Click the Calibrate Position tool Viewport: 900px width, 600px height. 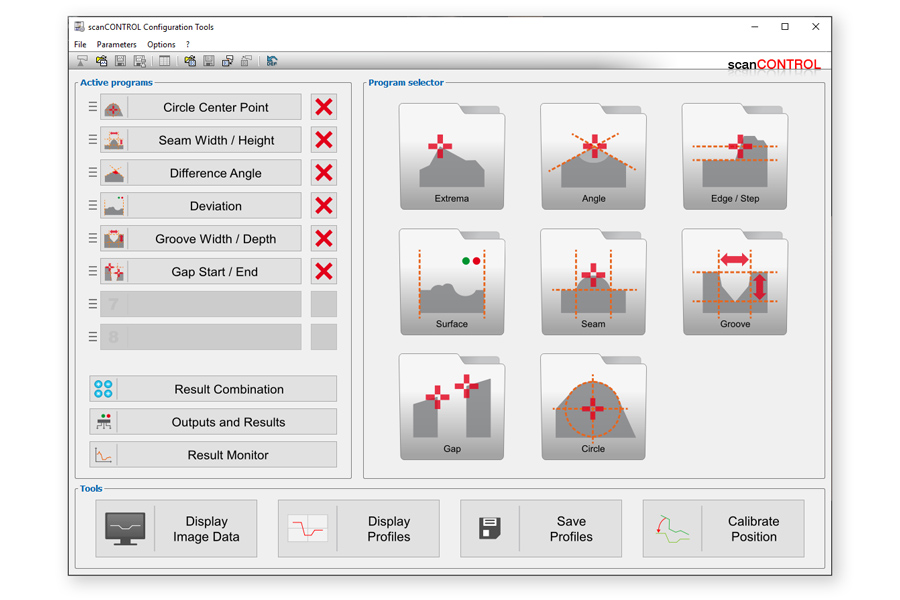(x=723, y=529)
